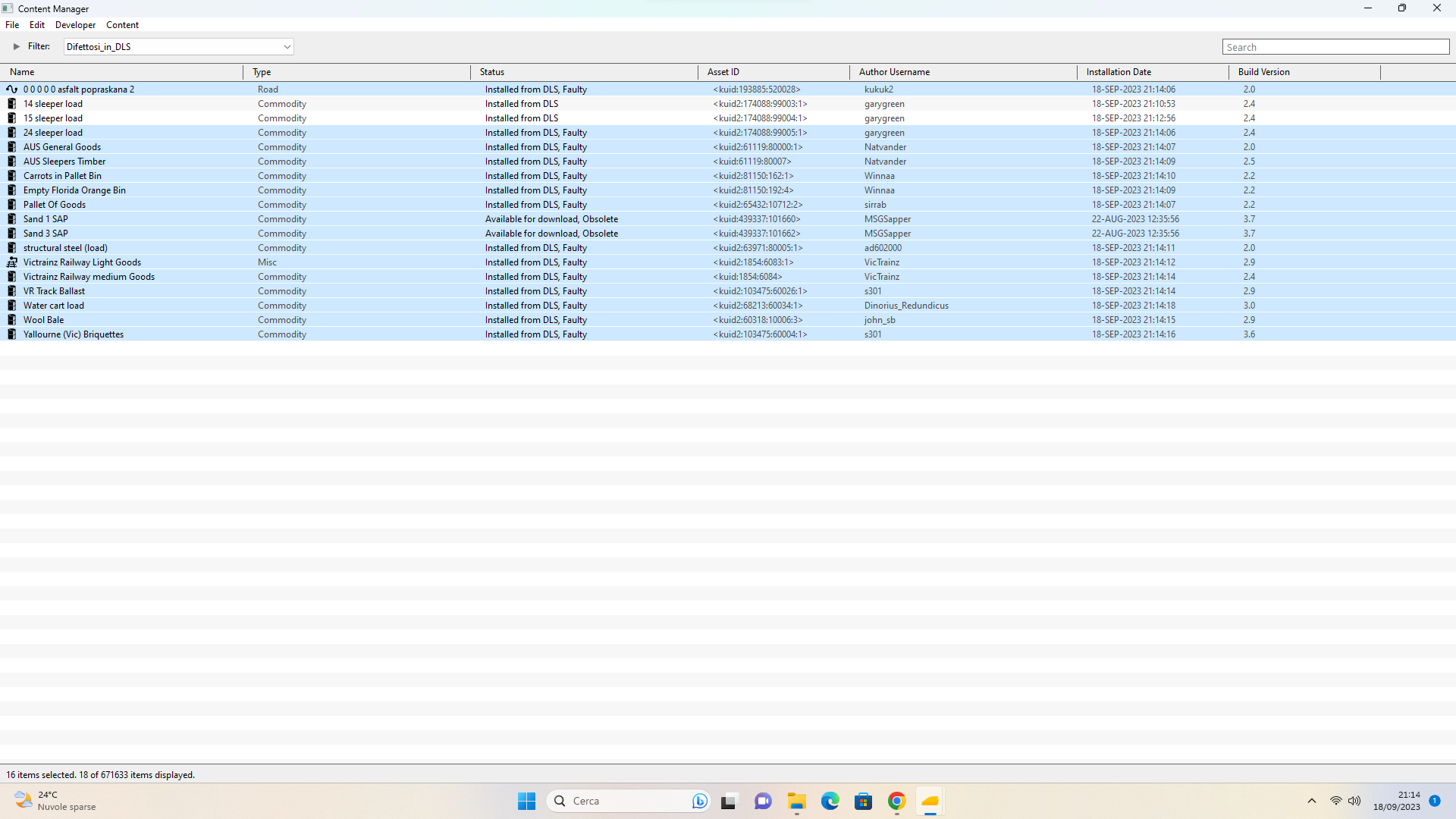Click asset ID kuid:193885:520028
This screenshot has height=819, width=1456.
(756, 89)
